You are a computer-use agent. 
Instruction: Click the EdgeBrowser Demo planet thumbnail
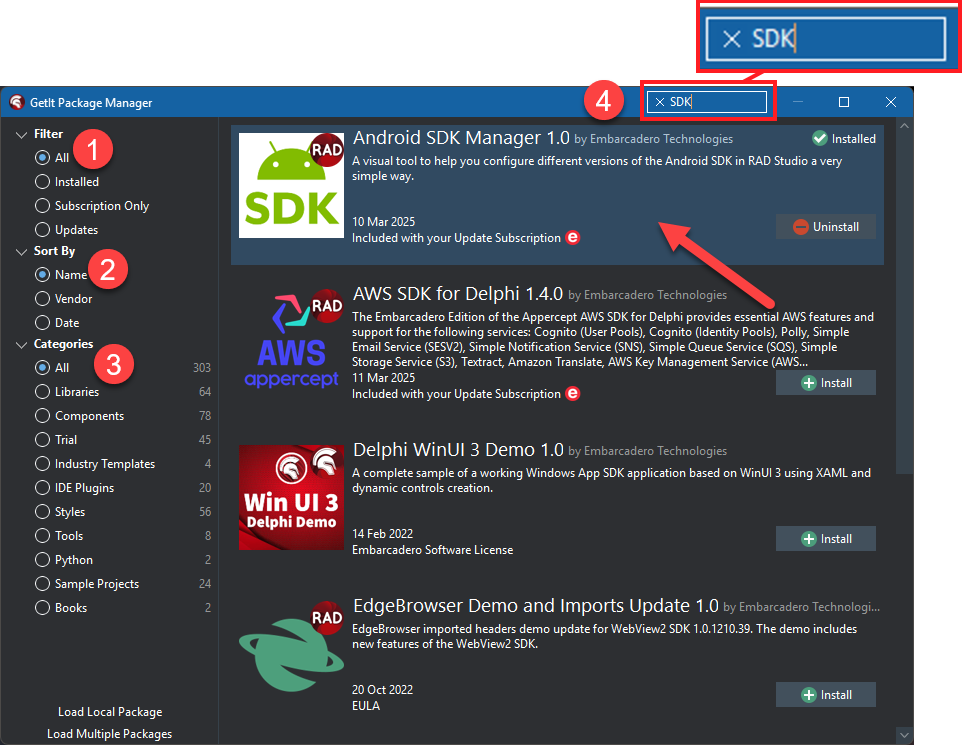291,653
